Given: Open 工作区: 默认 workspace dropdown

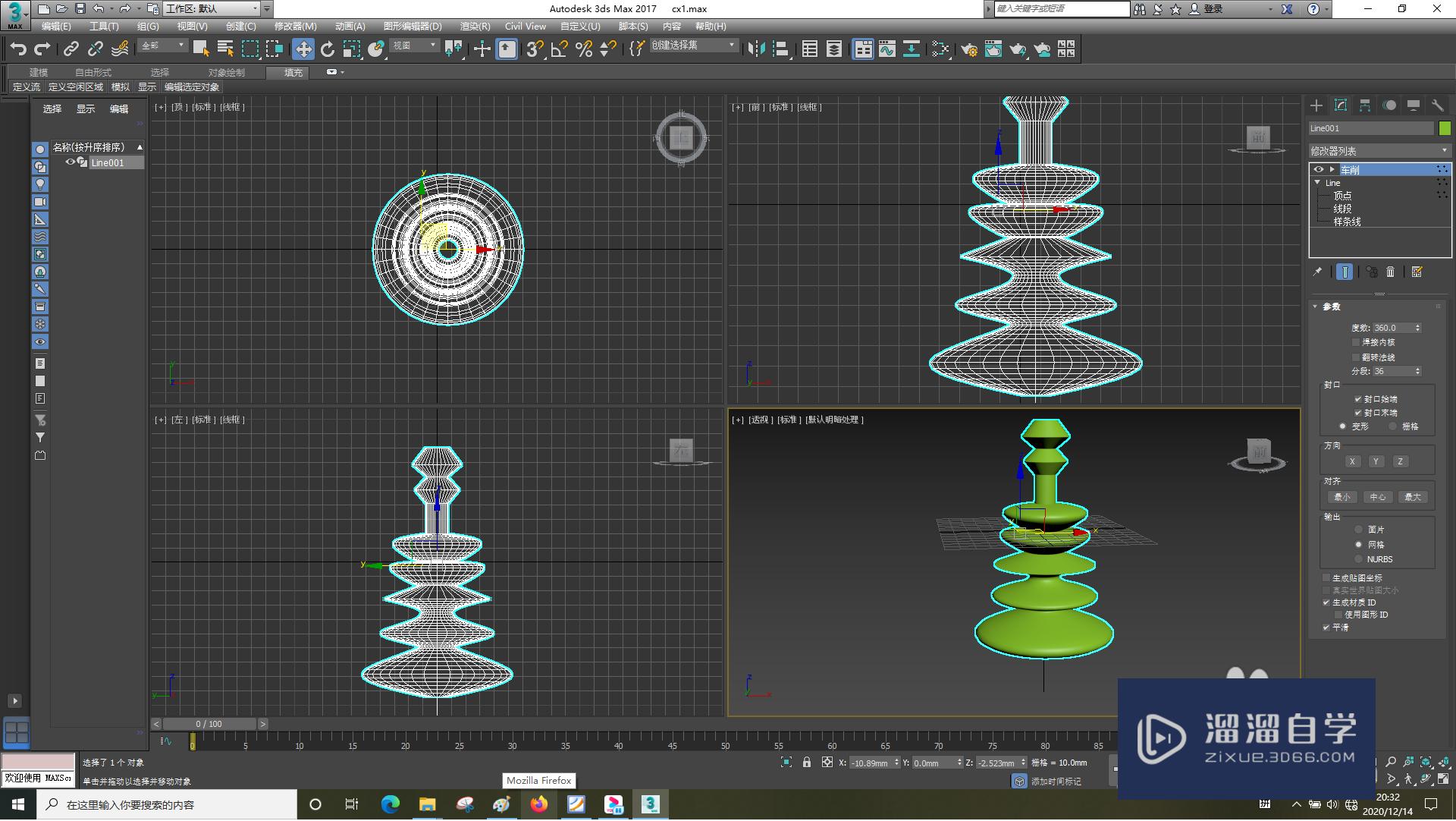Looking at the screenshot, I should [212, 9].
